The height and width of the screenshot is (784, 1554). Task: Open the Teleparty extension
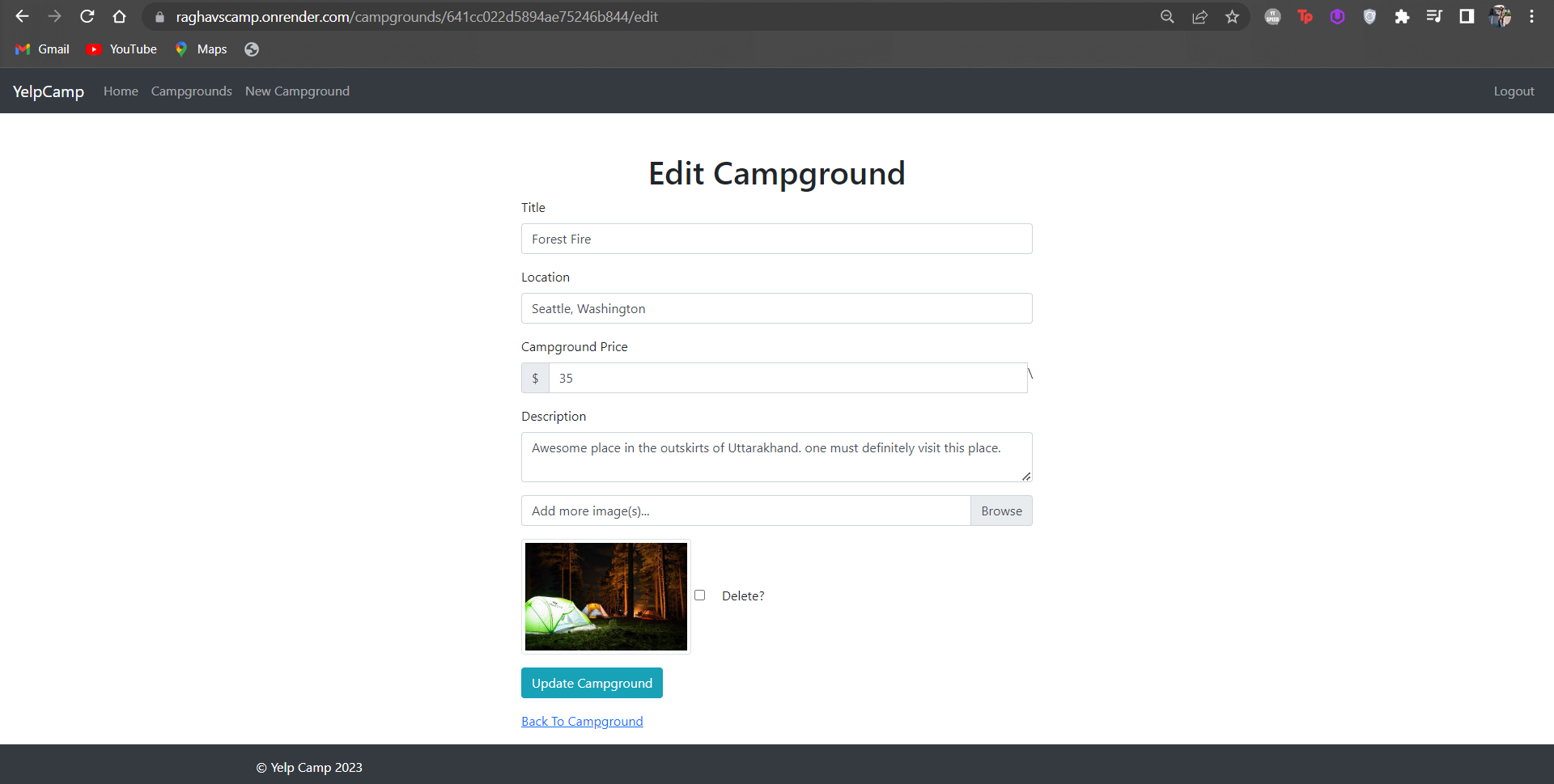(1305, 16)
